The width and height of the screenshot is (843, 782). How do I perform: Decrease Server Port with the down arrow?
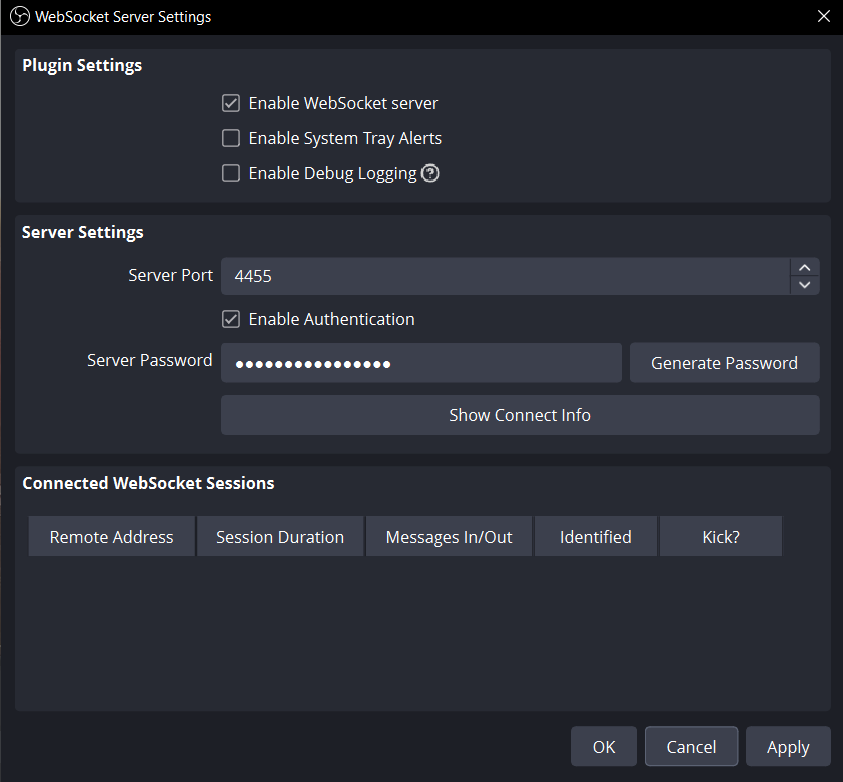[804, 285]
